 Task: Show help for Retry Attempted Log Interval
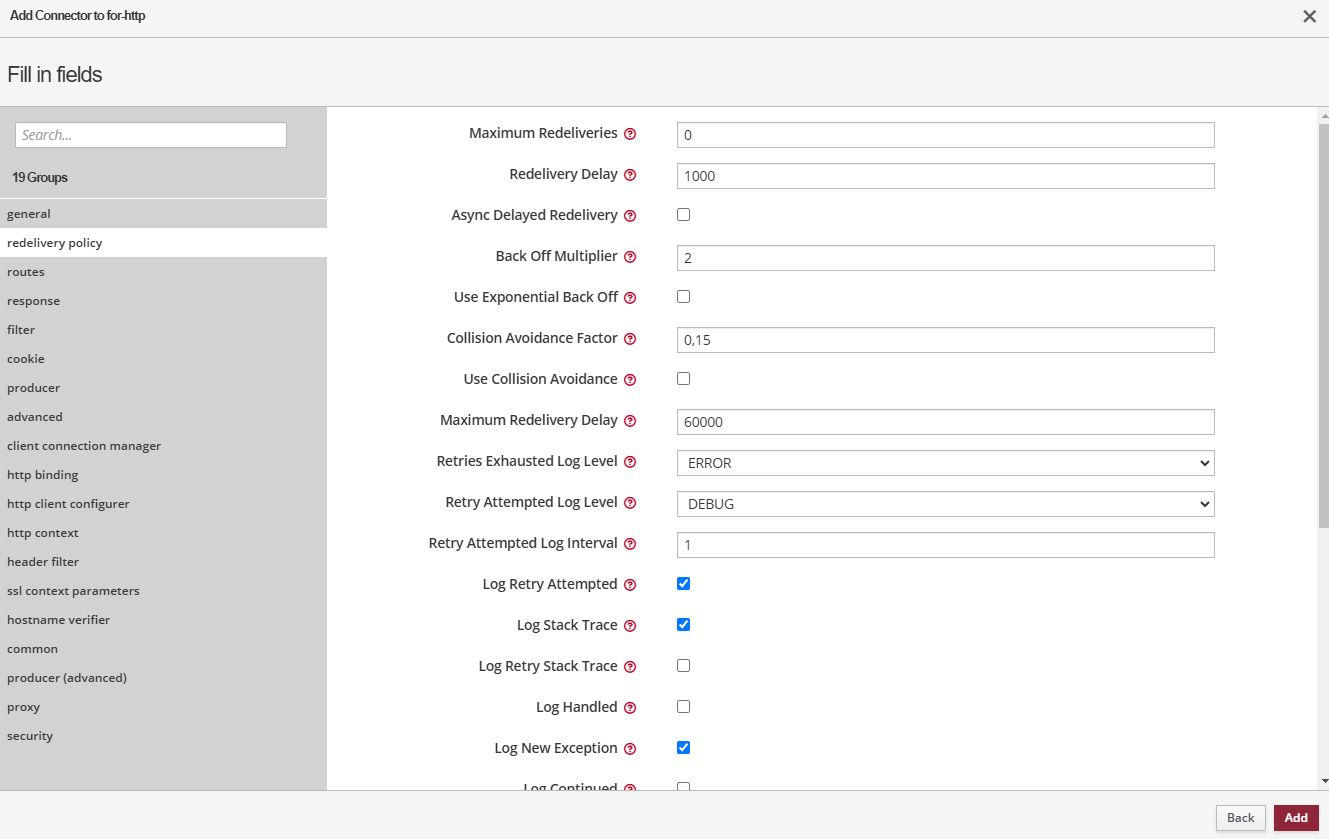(x=630, y=544)
